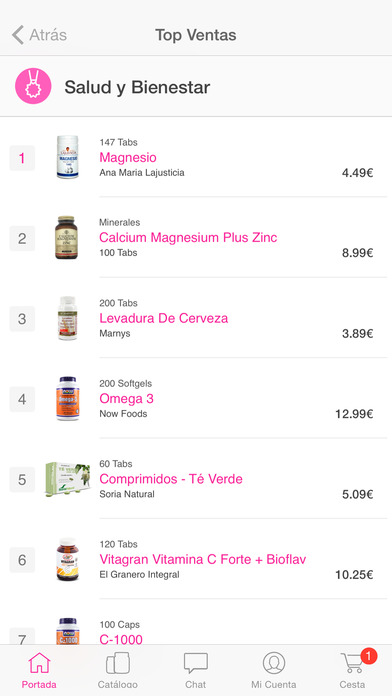Tap the Omega 3 bottle thumbnail
The height and width of the screenshot is (696, 392).
pos(67,399)
